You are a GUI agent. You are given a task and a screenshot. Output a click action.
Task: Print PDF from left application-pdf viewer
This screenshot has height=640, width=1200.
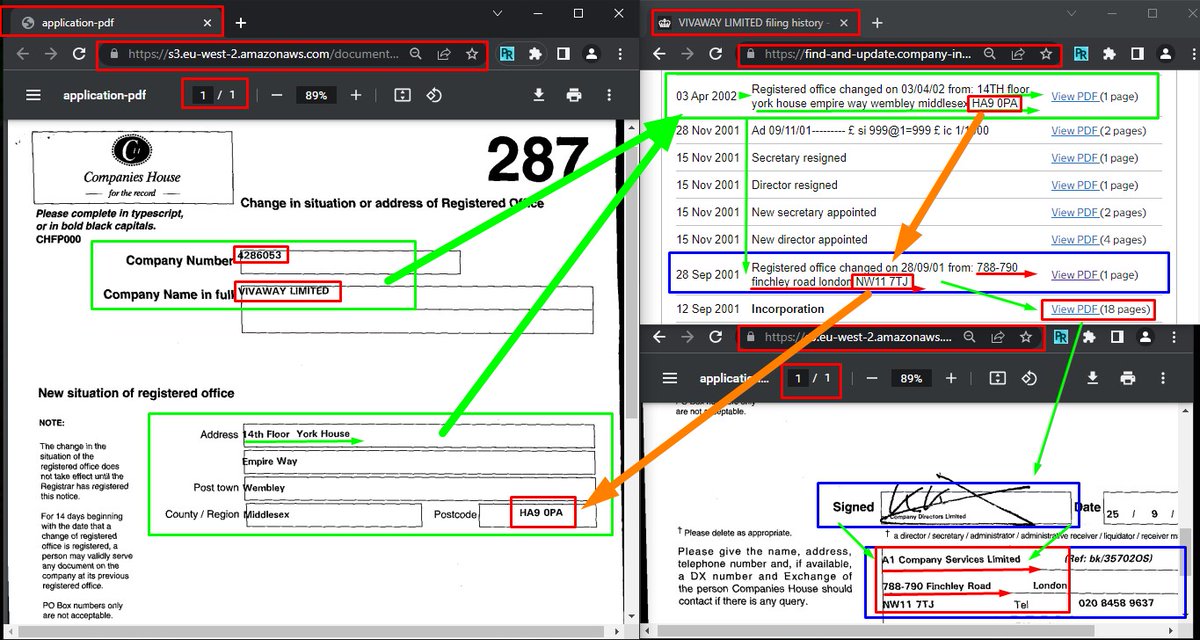click(574, 95)
